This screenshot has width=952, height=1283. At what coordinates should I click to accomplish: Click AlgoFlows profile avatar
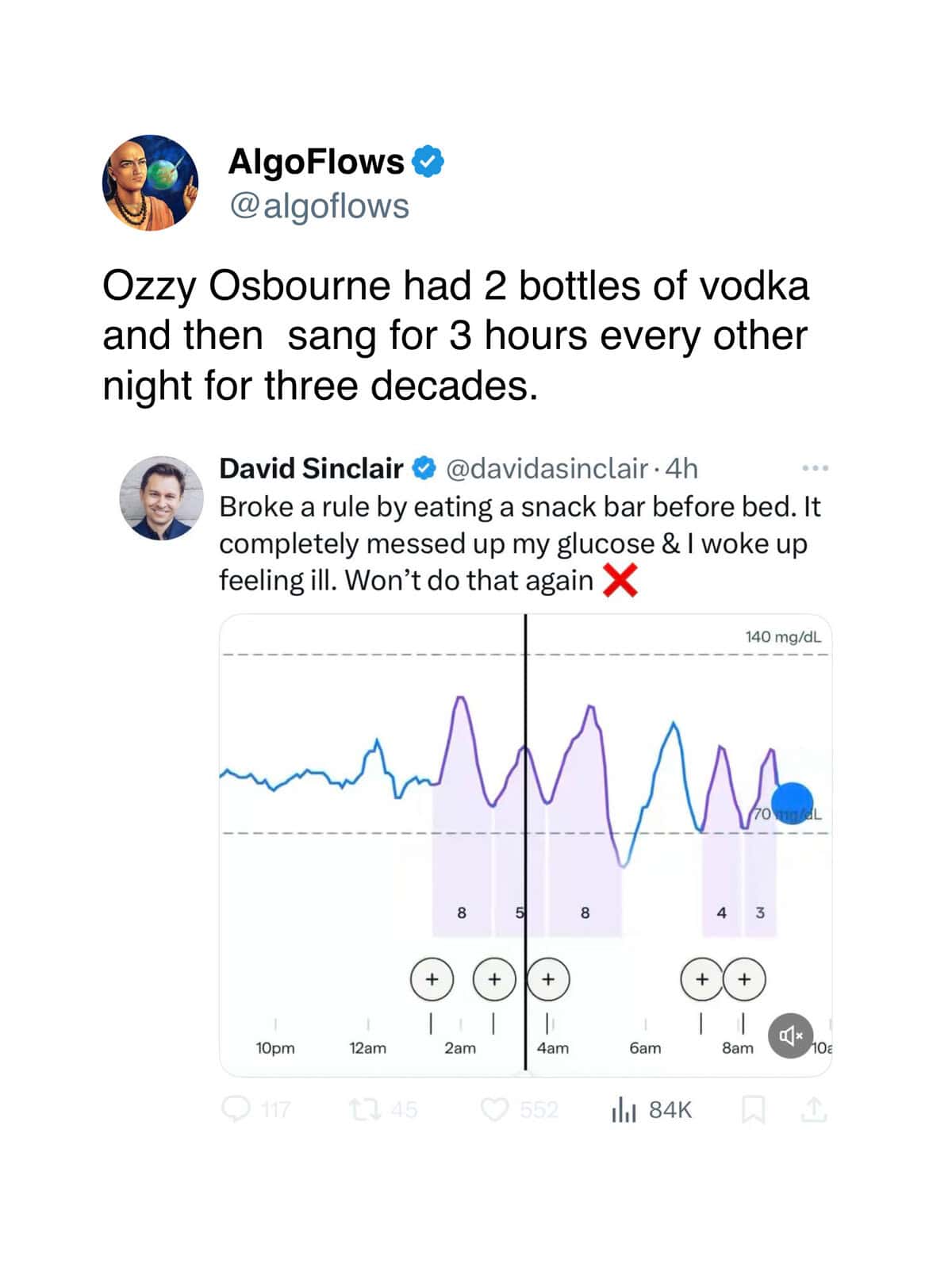point(150,182)
